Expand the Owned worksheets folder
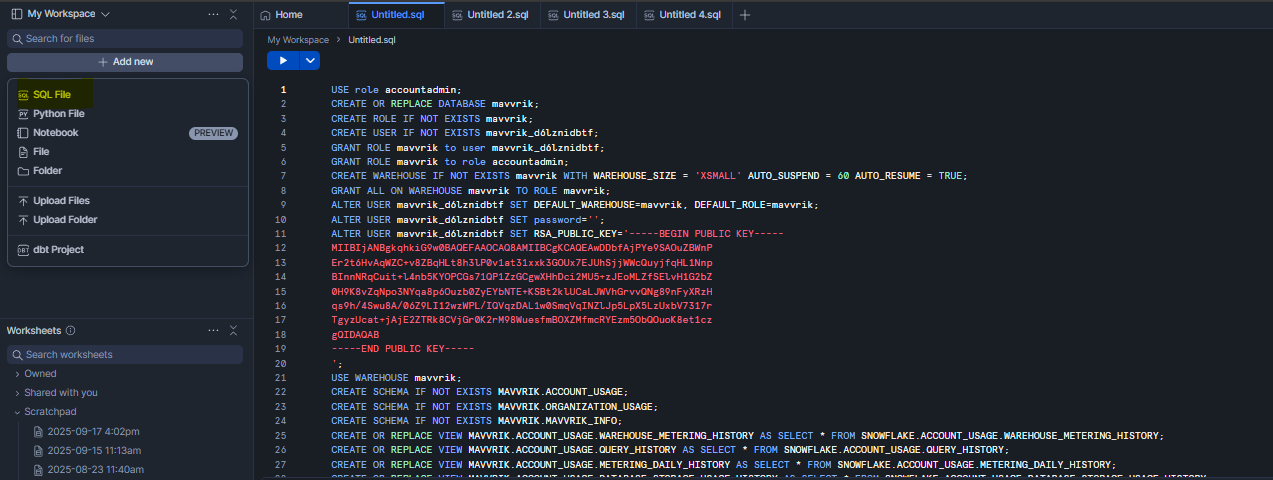This screenshot has height=480, width=1273. (40, 374)
